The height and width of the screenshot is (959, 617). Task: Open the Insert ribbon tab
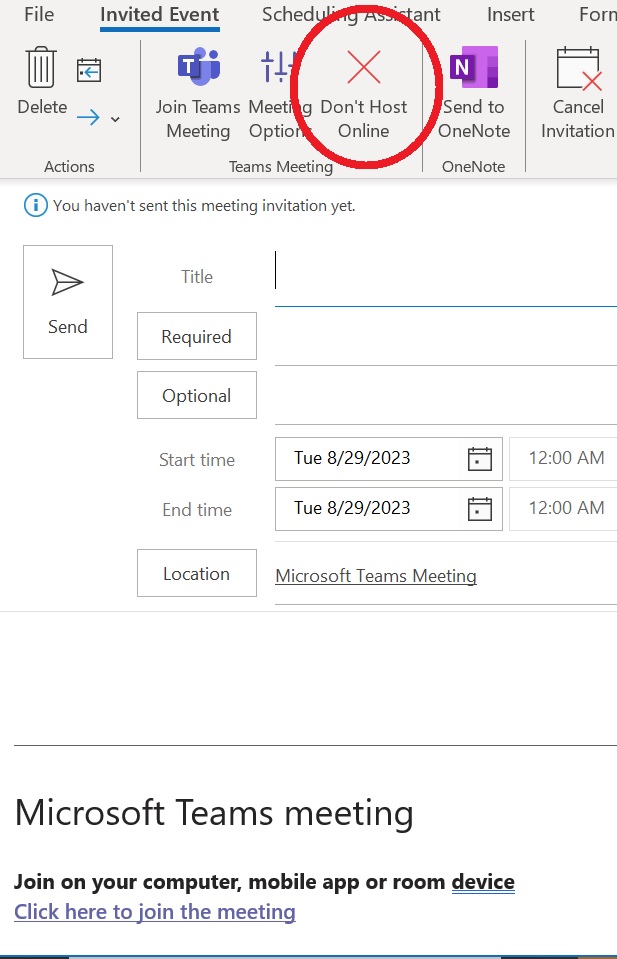[x=511, y=14]
